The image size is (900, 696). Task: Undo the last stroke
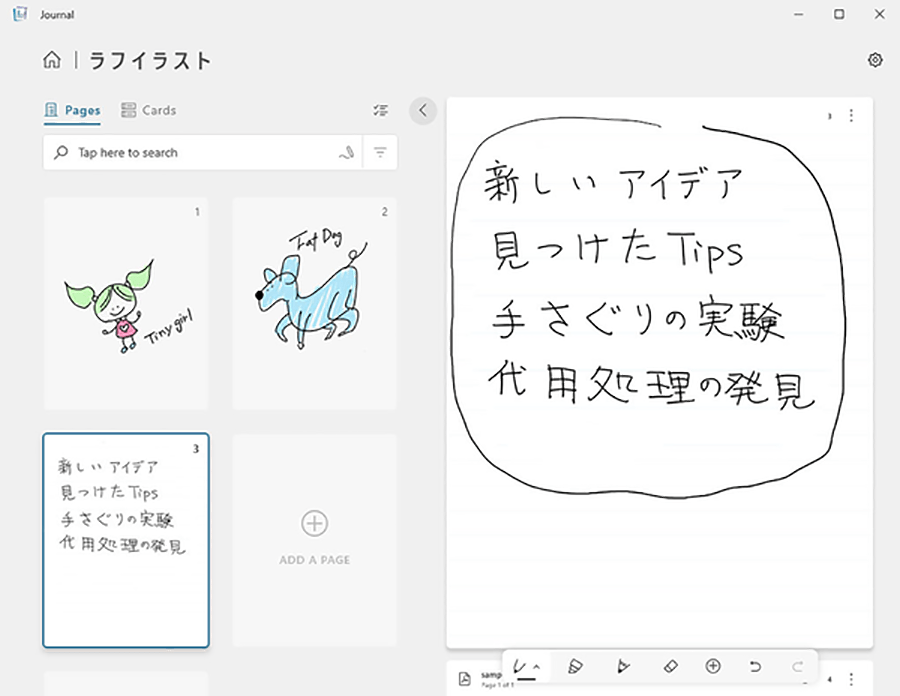pos(755,667)
